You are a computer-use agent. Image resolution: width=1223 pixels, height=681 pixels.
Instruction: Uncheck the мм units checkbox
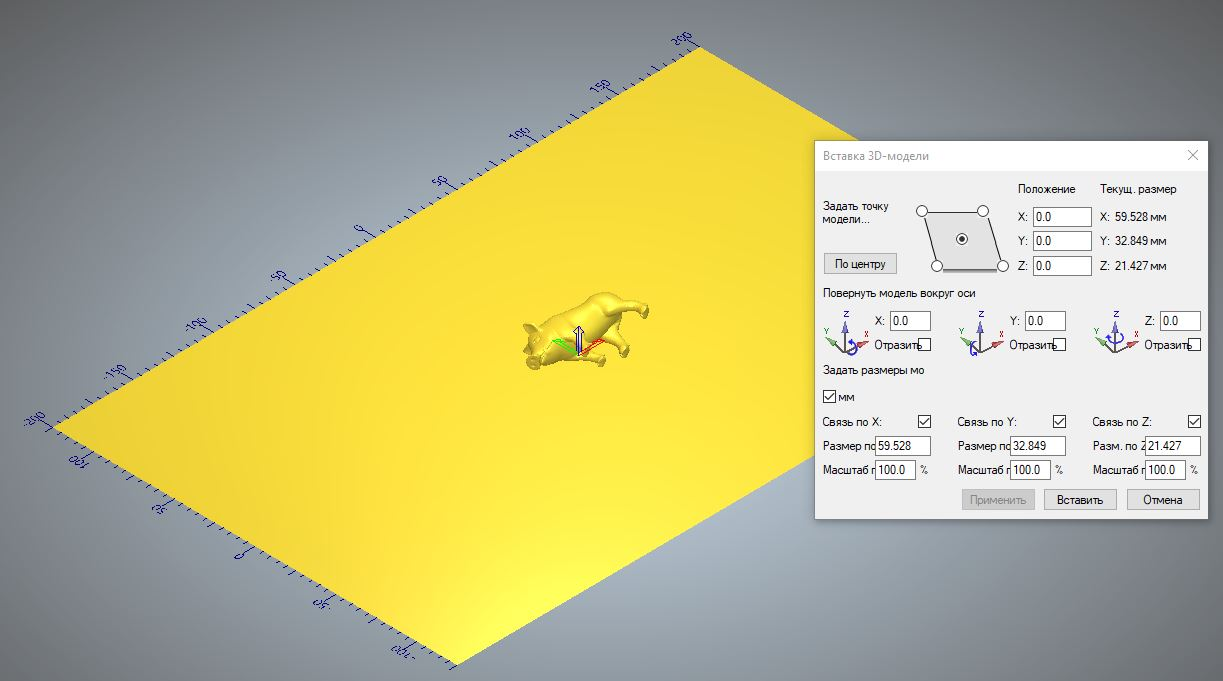tap(829, 397)
